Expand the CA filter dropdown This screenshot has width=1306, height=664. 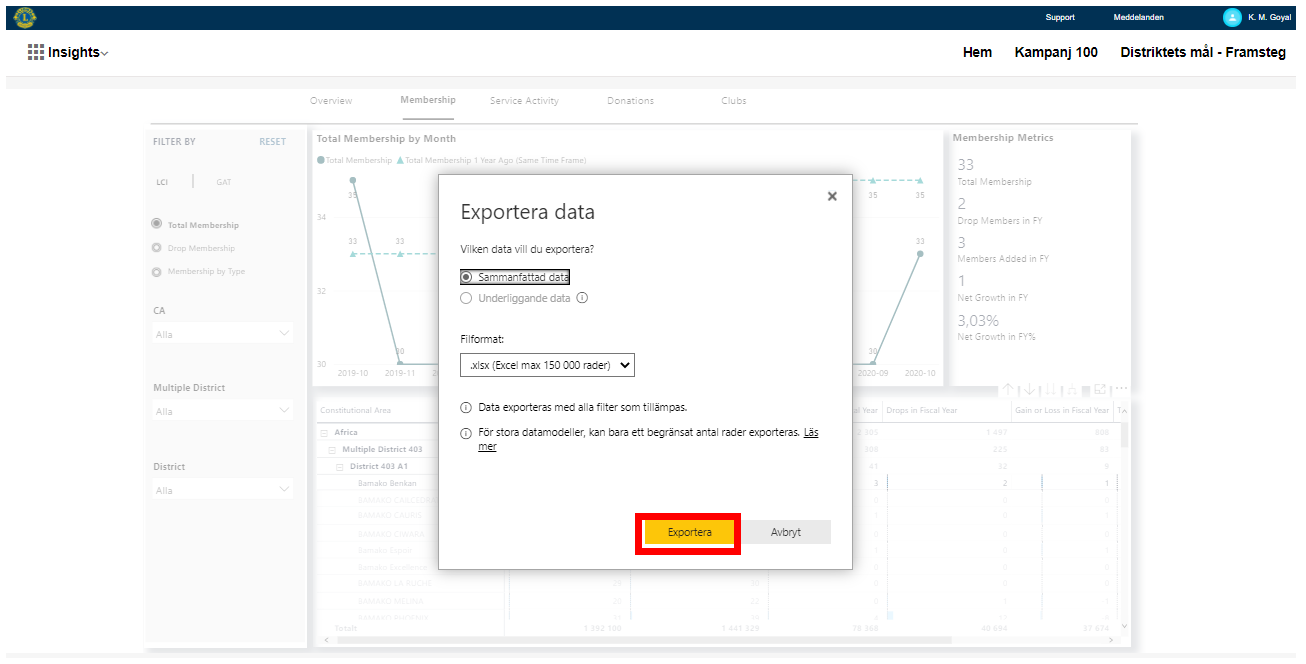click(222, 334)
